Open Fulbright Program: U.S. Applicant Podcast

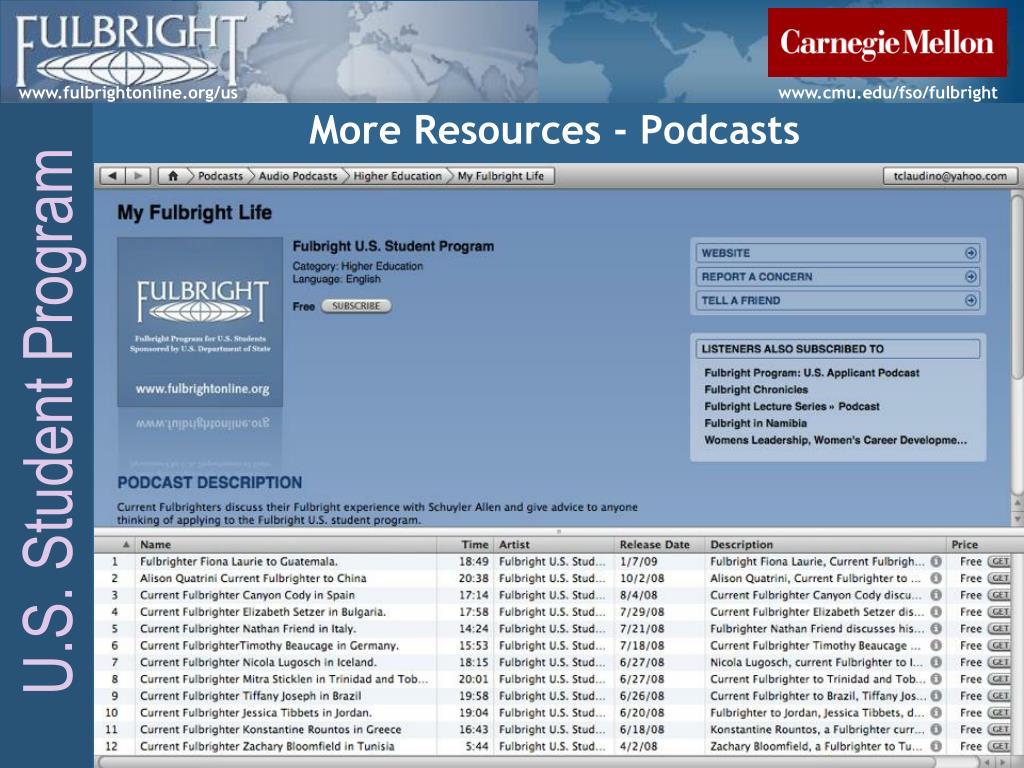(x=811, y=373)
